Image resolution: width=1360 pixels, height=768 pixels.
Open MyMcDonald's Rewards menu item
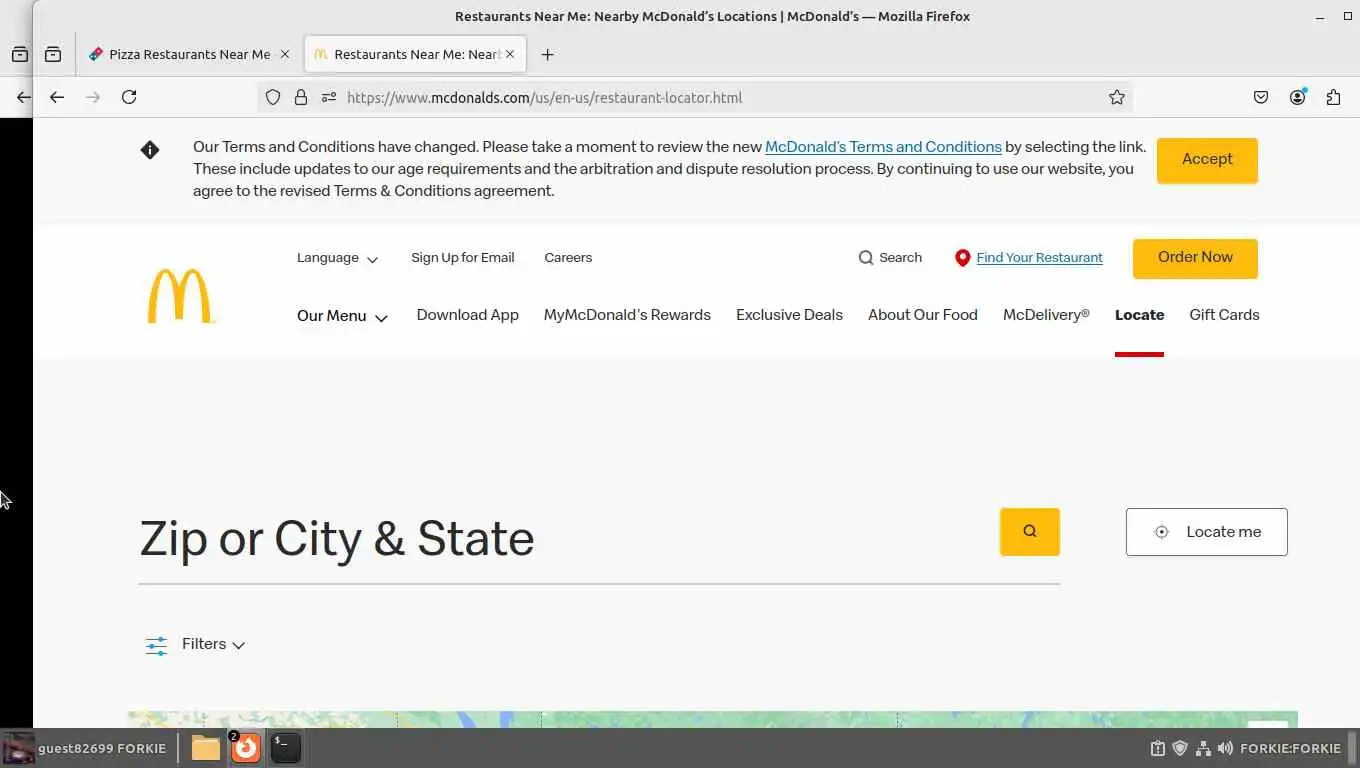click(x=627, y=315)
